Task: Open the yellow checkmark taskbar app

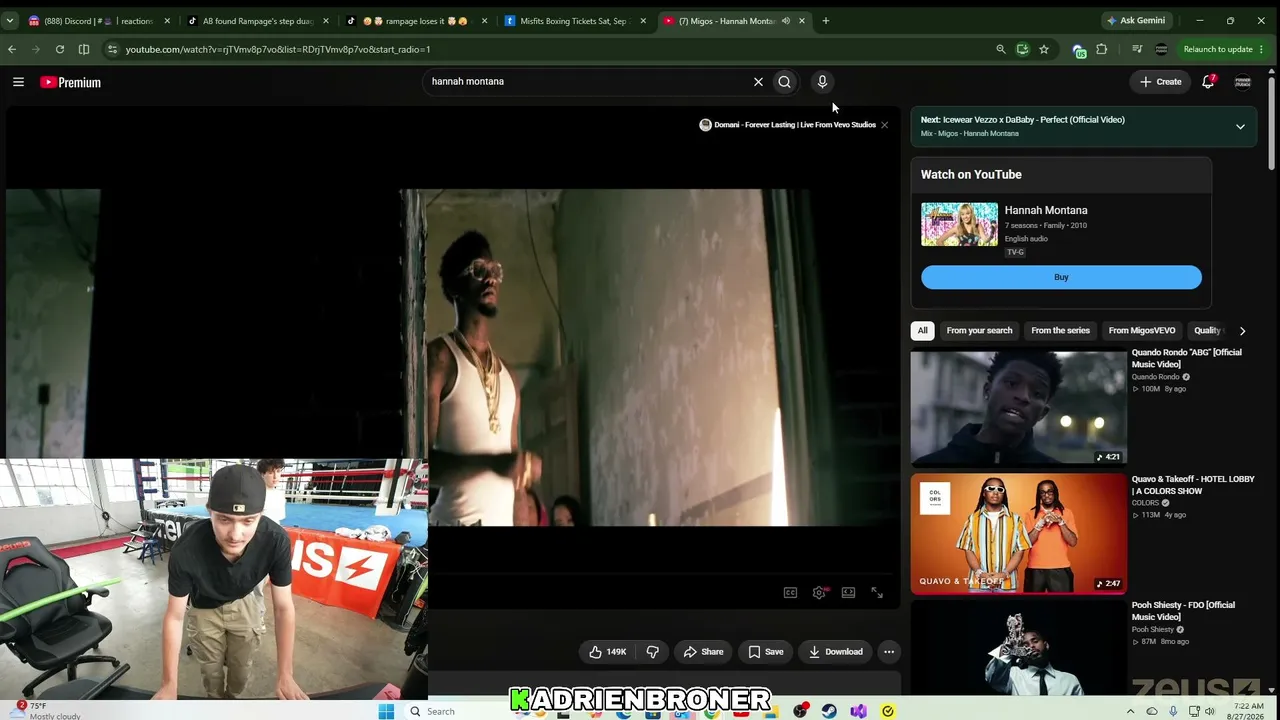Action: tap(888, 711)
